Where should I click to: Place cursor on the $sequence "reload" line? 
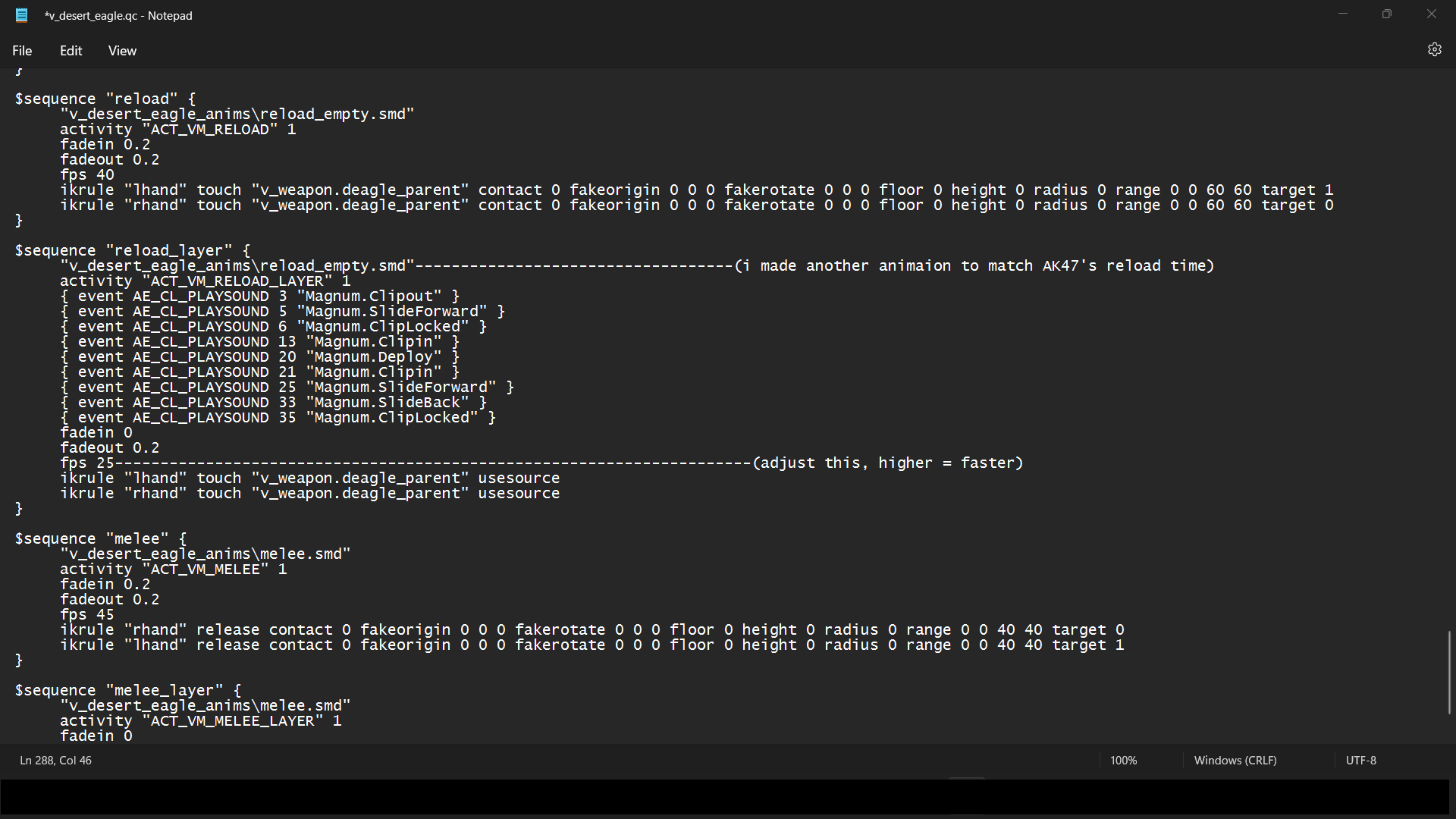tap(105, 99)
